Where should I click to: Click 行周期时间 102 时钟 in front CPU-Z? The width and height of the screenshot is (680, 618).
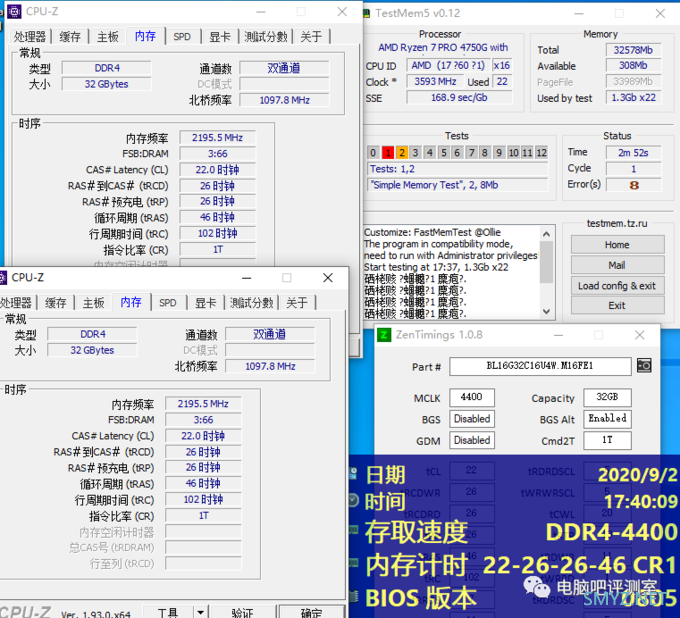tap(203, 500)
